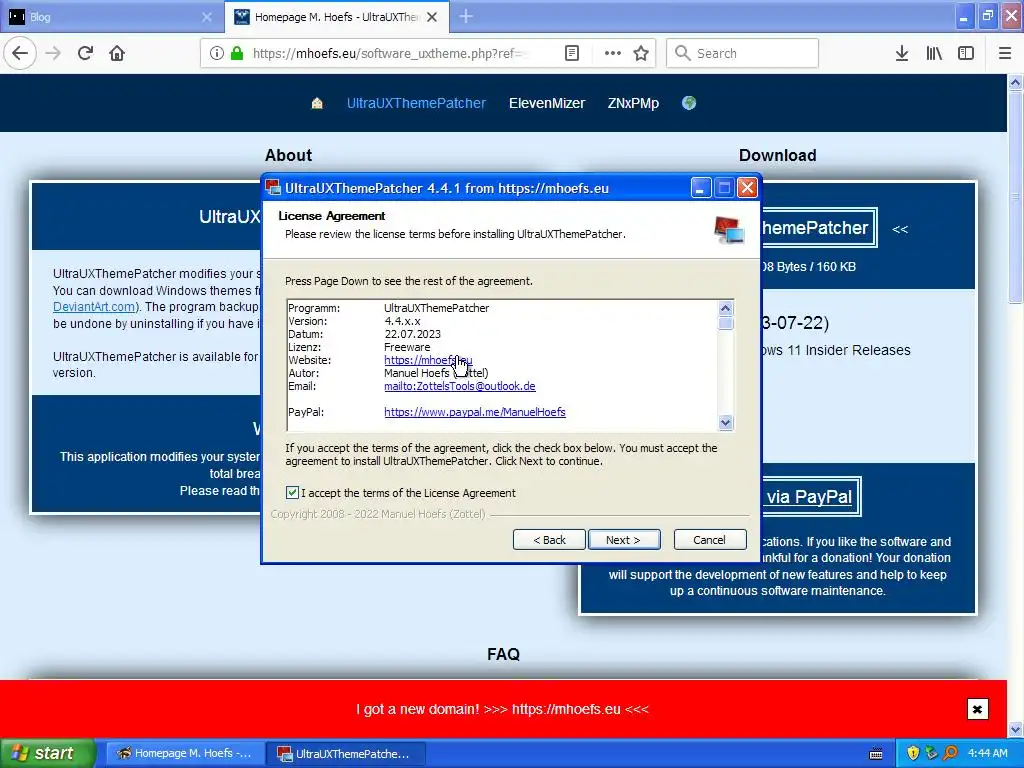
Task: Close the Homepage M. Hoefs tab
Action: coord(432,17)
